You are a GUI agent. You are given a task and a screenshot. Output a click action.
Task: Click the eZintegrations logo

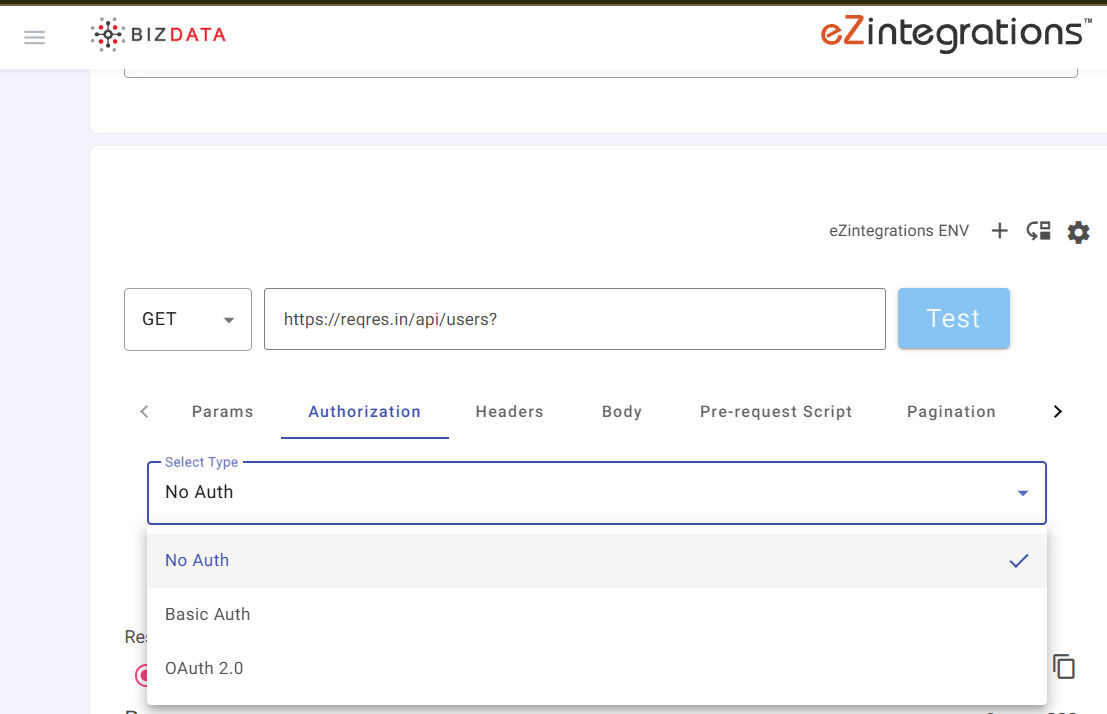click(x=954, y=33)
